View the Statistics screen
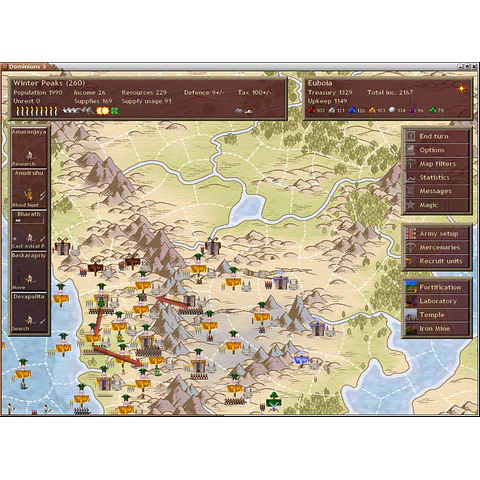The image size is (480, 480). [436, 177]
